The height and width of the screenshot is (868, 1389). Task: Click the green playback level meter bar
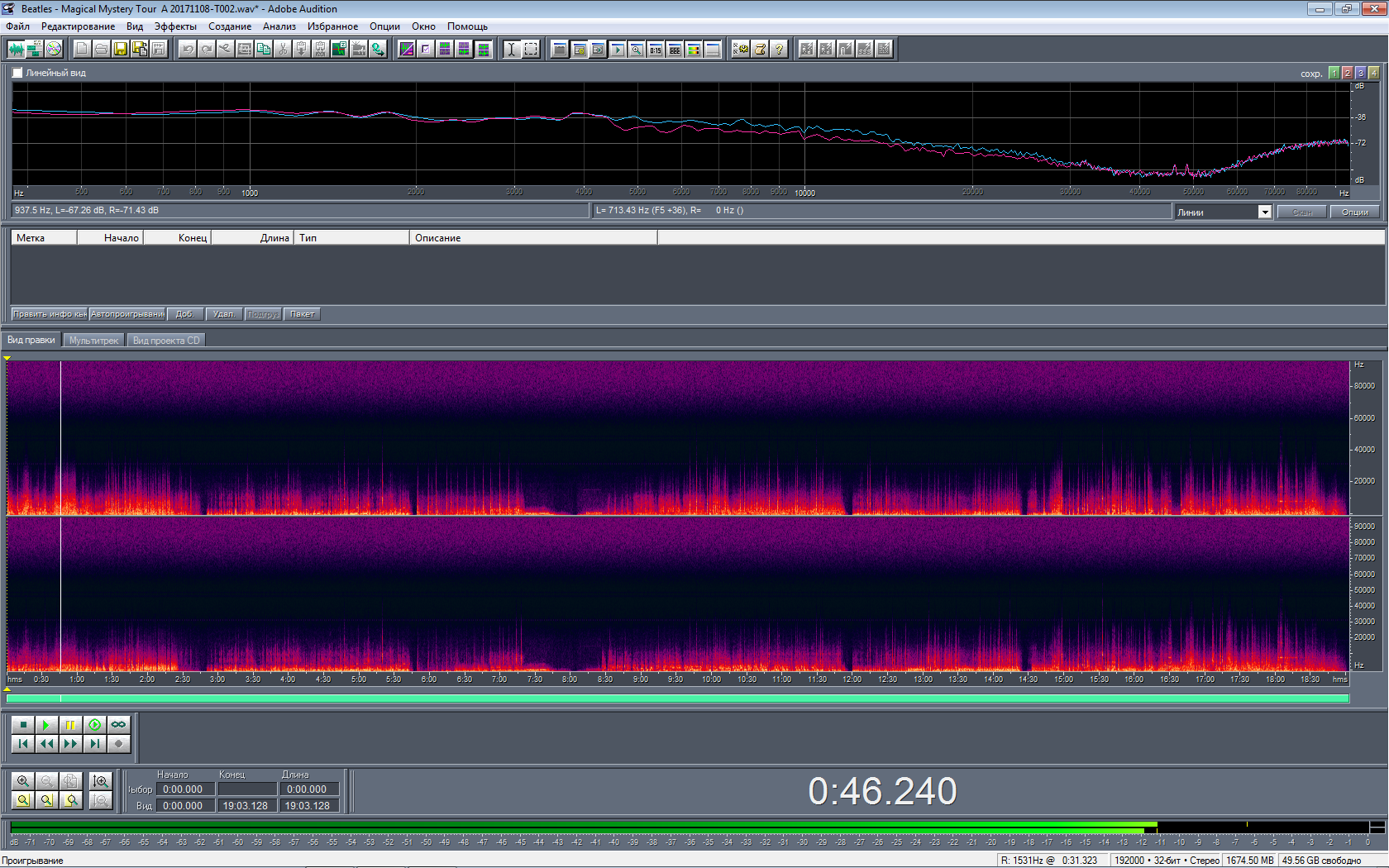[584, 827]
